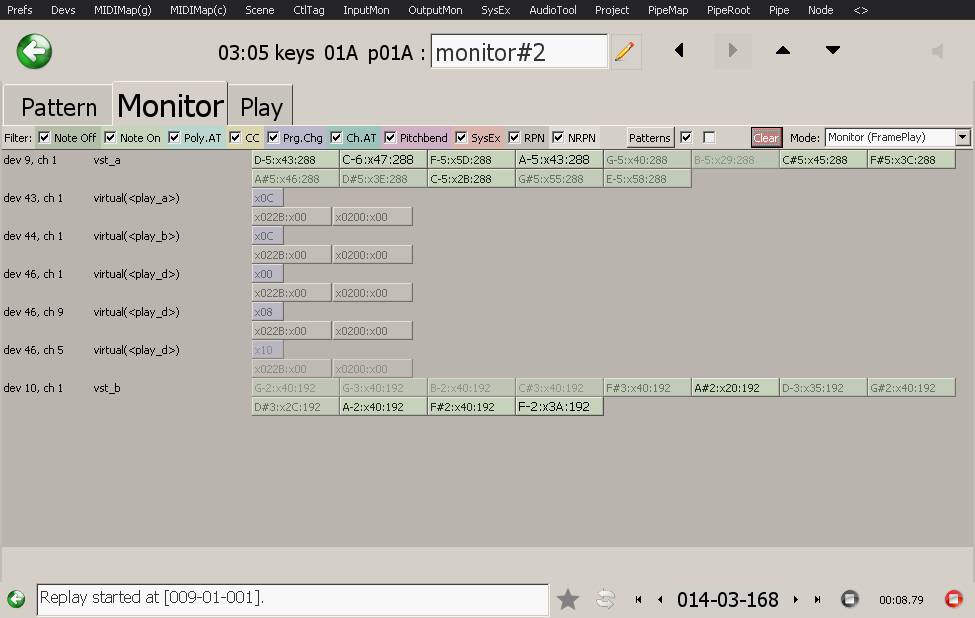Disable the Note Off filter checkbox
The image size is (975, 618).
(x=44, y=137)
